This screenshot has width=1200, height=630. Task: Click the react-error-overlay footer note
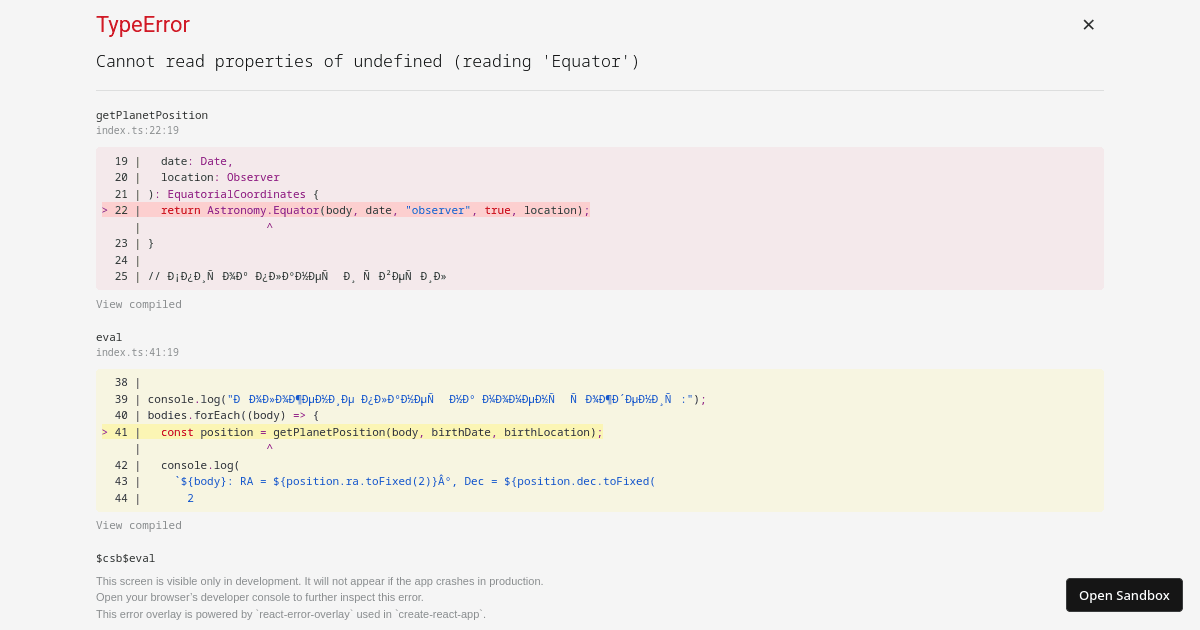290,614
